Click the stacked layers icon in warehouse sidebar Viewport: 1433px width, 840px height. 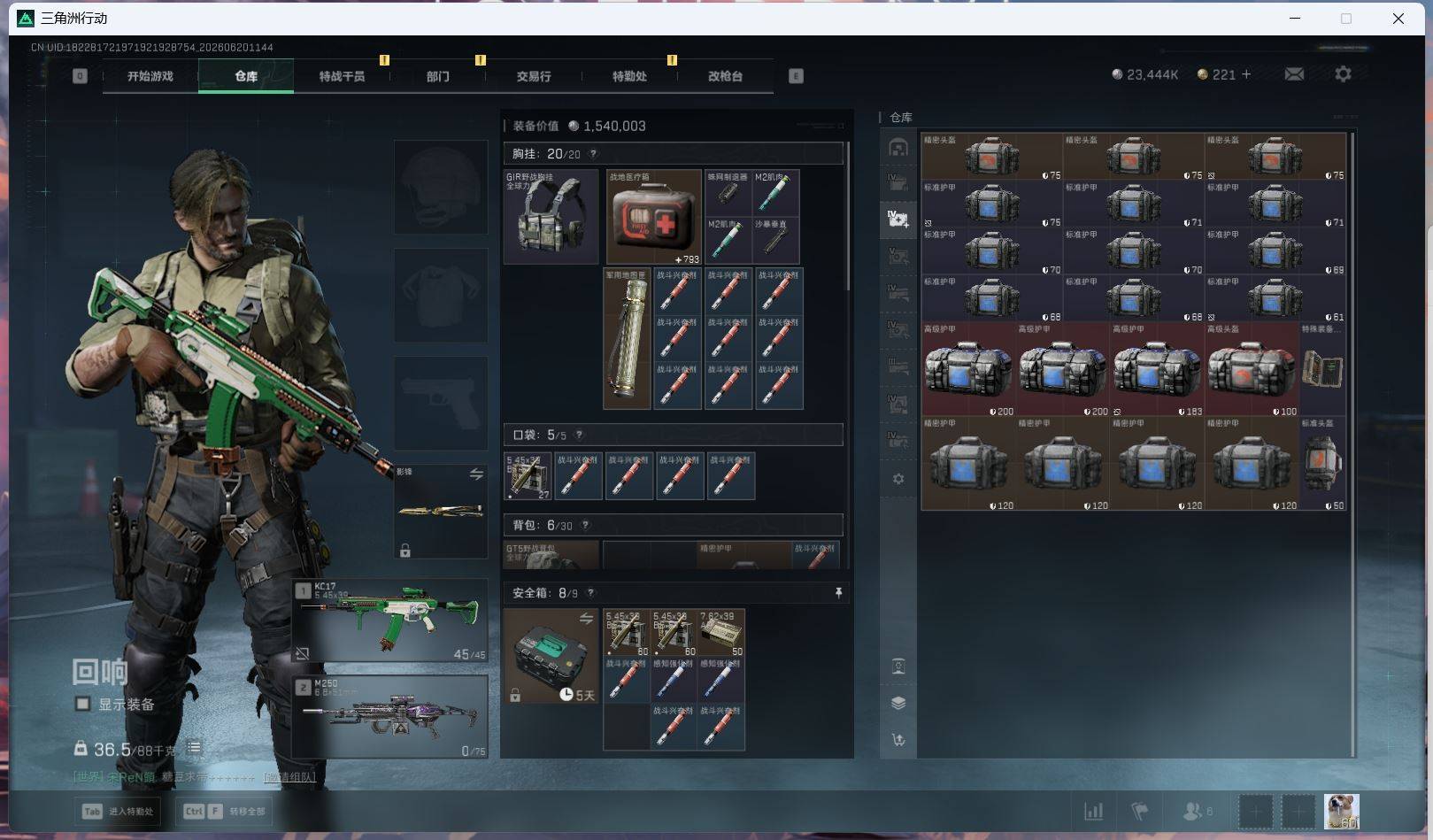point(898,703)
